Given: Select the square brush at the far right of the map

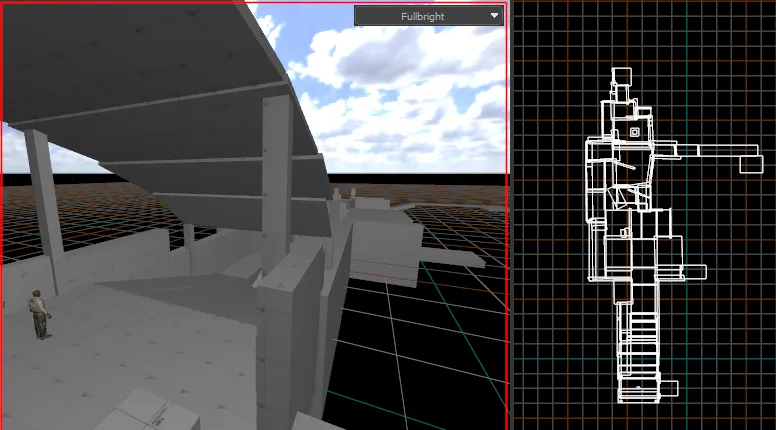Looking at the screenshot, I should pos(751,164).
